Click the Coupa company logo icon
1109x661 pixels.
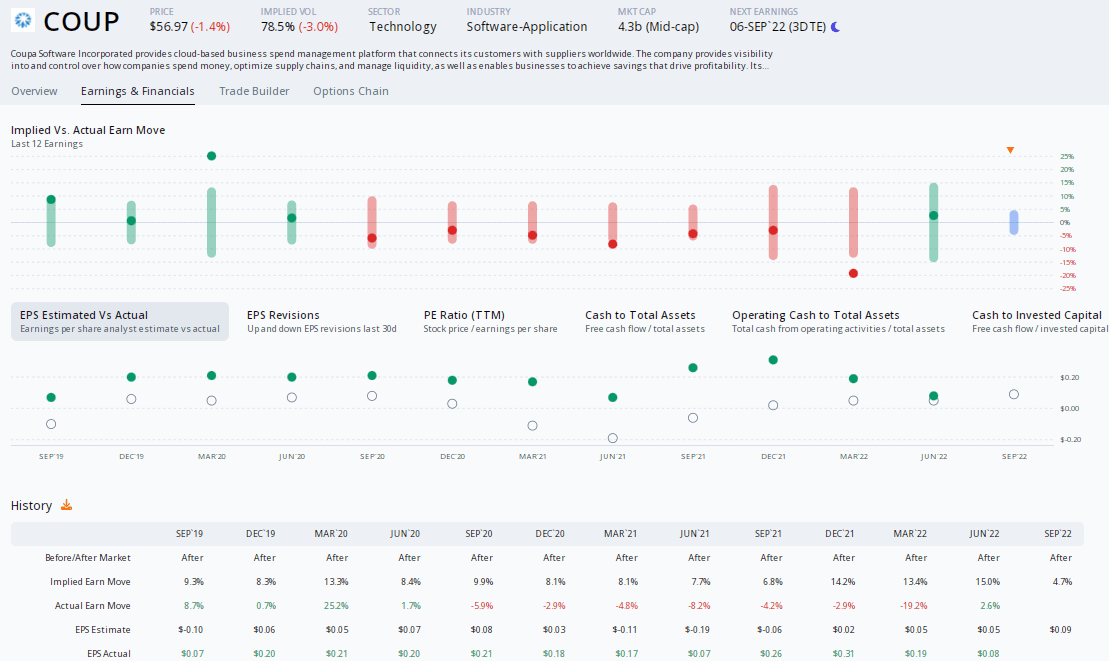tap(23, 21)
